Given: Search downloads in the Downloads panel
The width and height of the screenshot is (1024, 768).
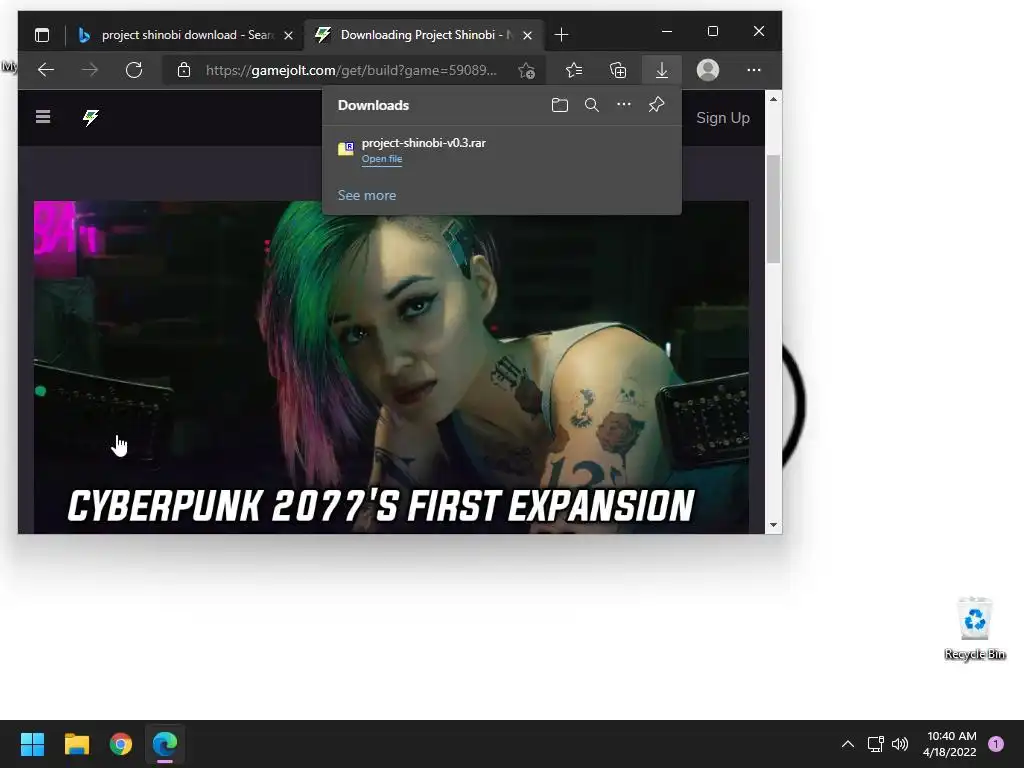Looking at the screenshot, I should tap(592, 105).
